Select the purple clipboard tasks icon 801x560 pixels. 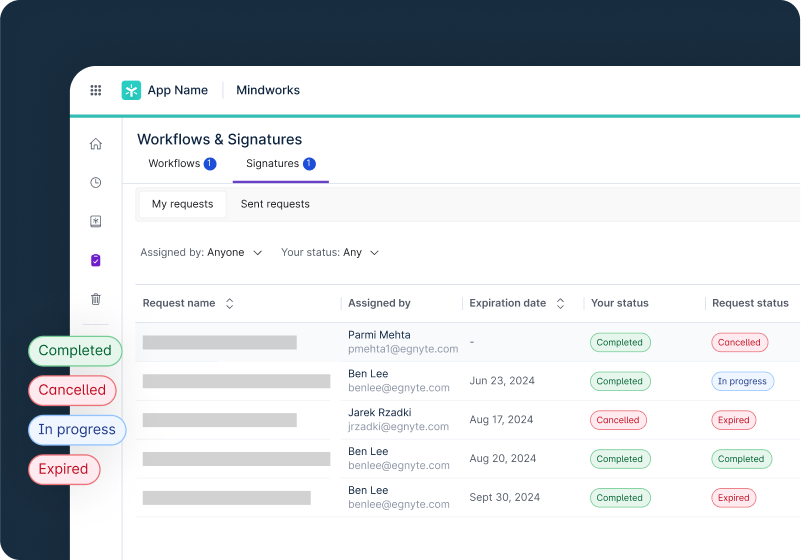pyautogui.click(x=96, y=260)
